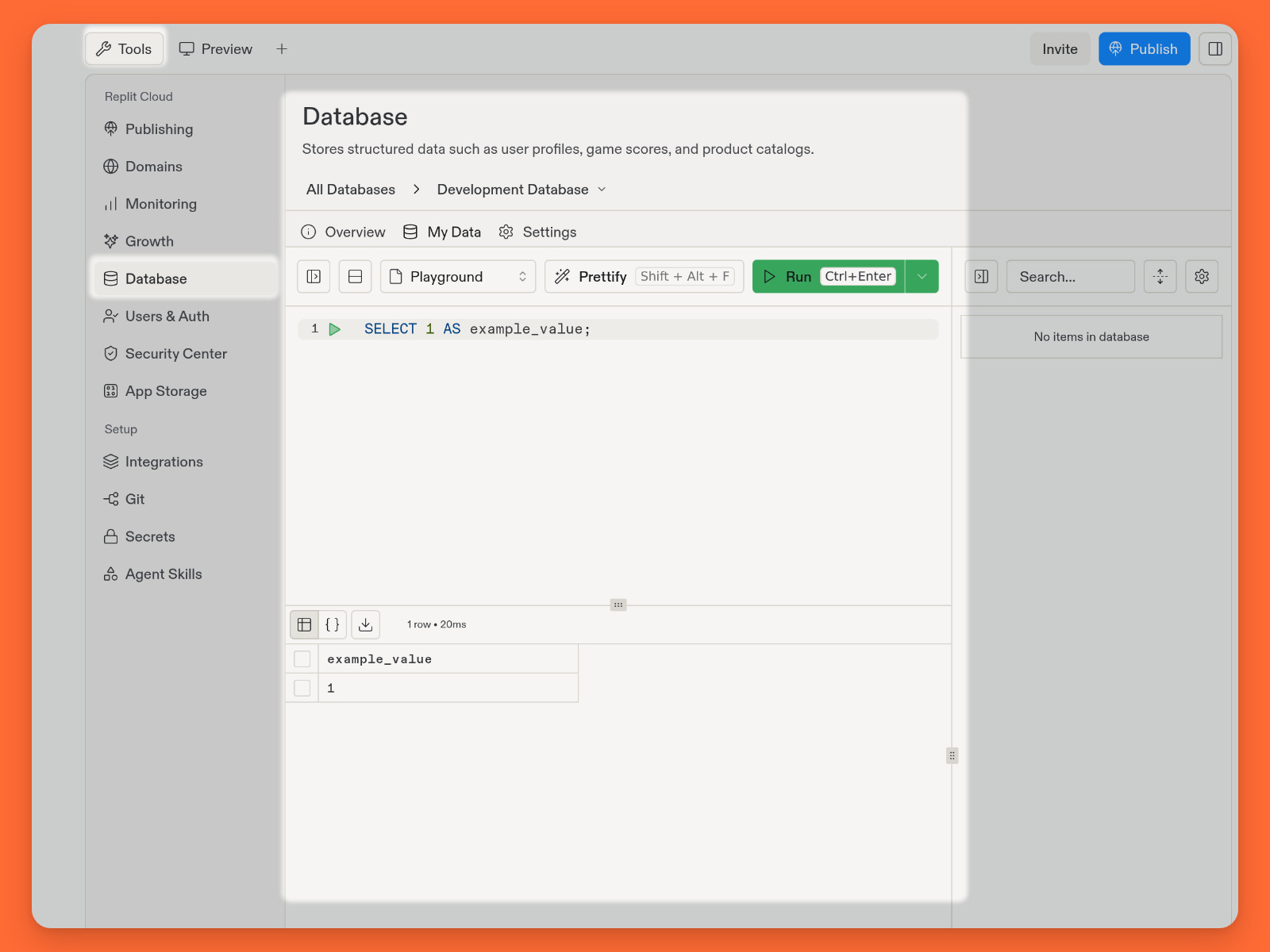Select Database in the sidebar
The height and width of the screenshot is (952, 1270).
click(x=184, y=278)
